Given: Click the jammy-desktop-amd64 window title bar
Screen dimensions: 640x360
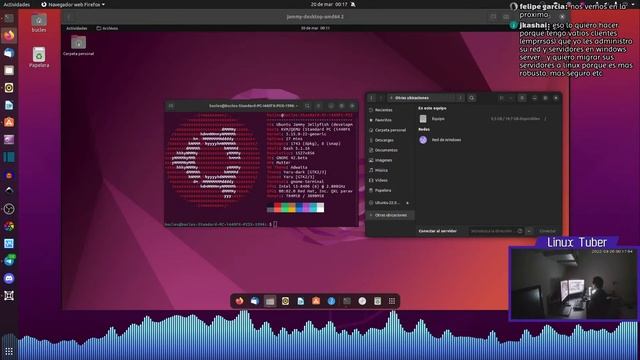Looking at the screenshot, I should pyautogui.click(x=315, y=17).
